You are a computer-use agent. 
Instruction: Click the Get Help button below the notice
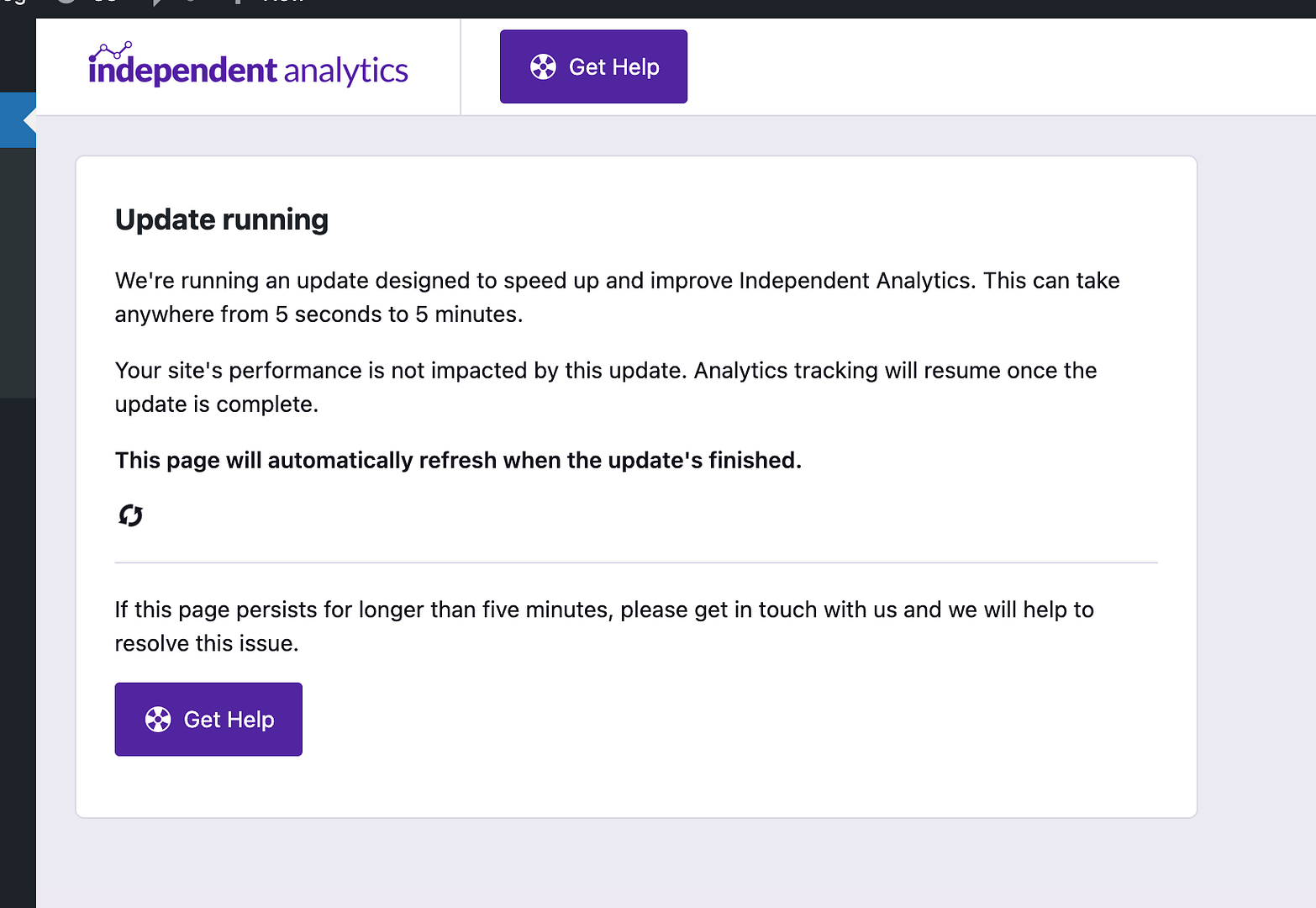click(x=208, y=719)
